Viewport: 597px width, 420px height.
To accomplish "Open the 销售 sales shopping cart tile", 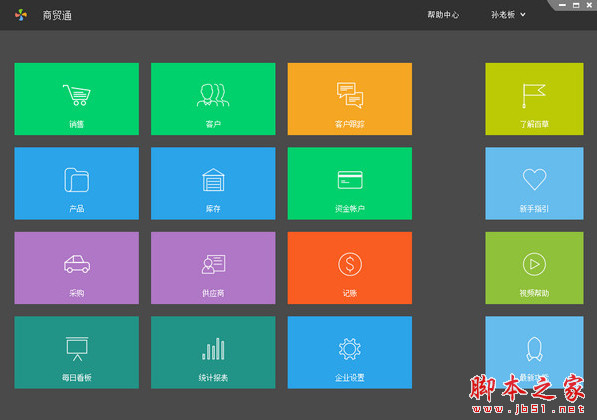I will (77, 99).
